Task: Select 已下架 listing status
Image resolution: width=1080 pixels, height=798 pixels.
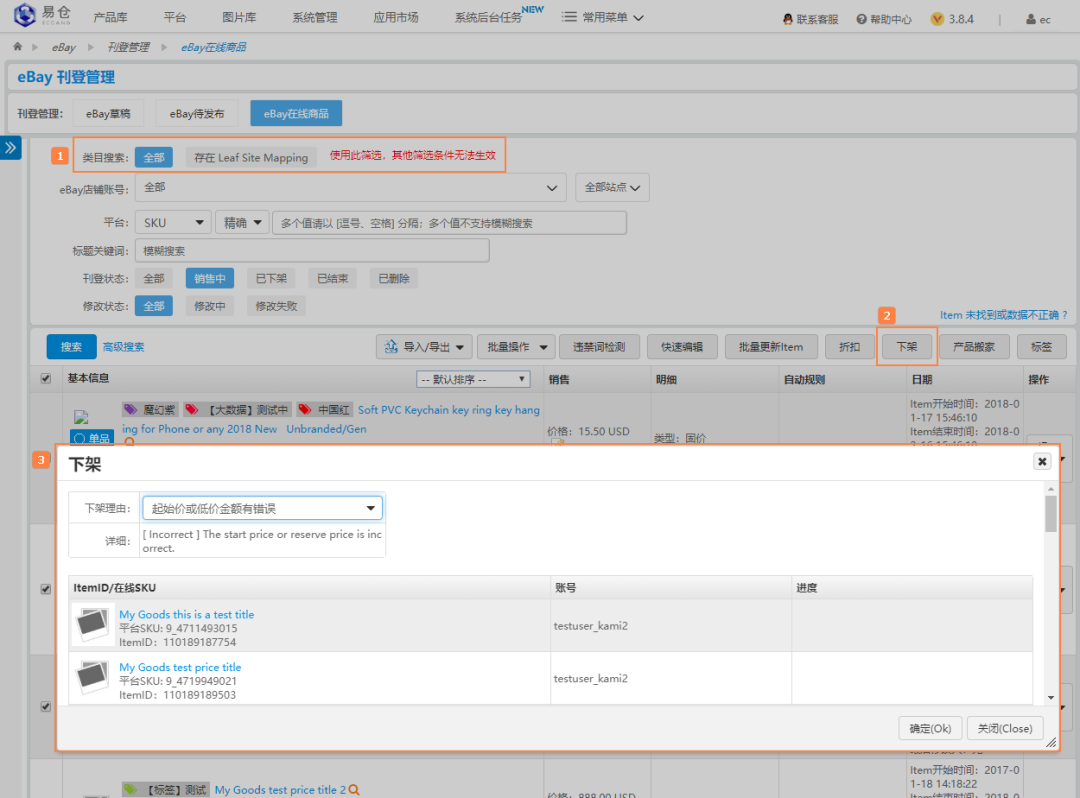Action: point(271,278)
